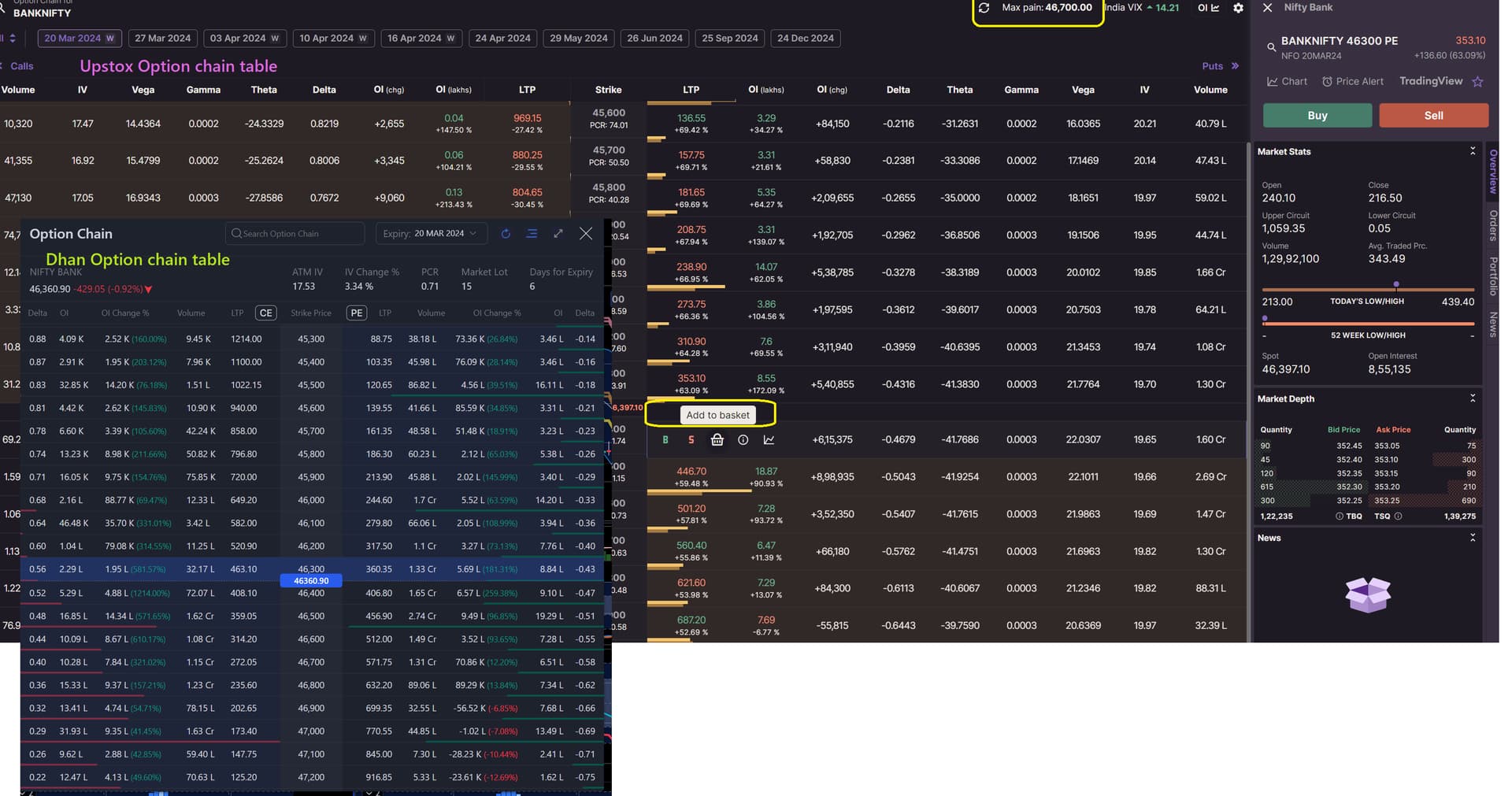The width and height of the screenshot is (1512, 796).
Task: Collapse the Market Depth section
Action: point(1472,398)
